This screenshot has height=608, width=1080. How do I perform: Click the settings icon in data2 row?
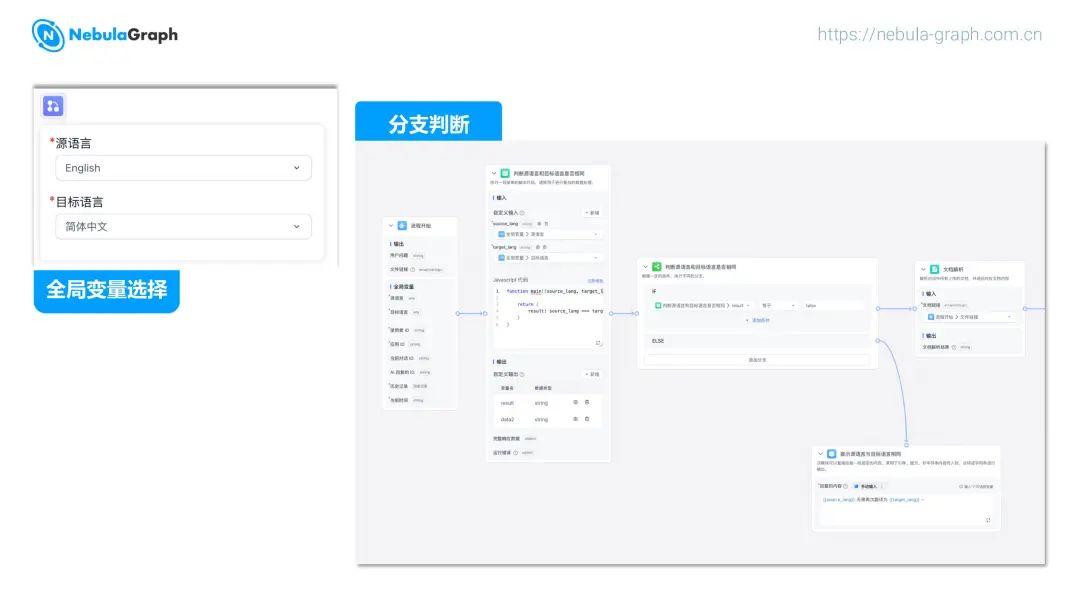tap(576, 419)
